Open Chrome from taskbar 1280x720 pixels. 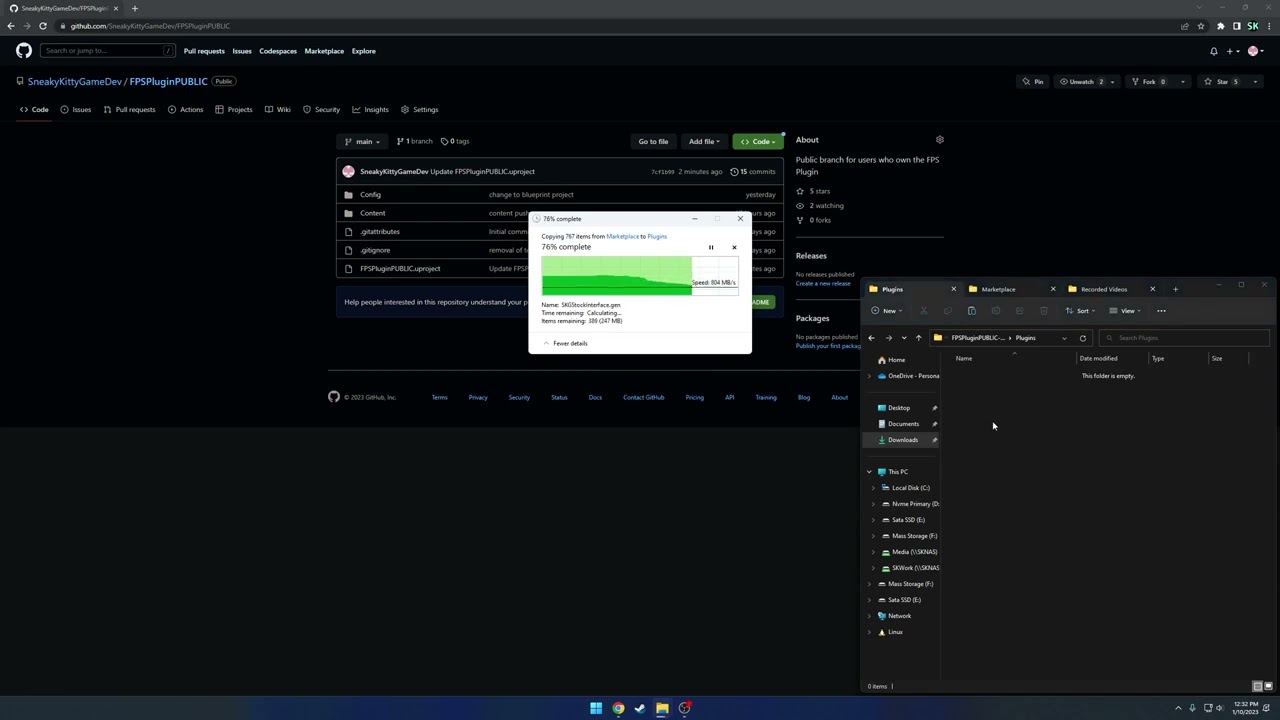click(x=618, y=708)
